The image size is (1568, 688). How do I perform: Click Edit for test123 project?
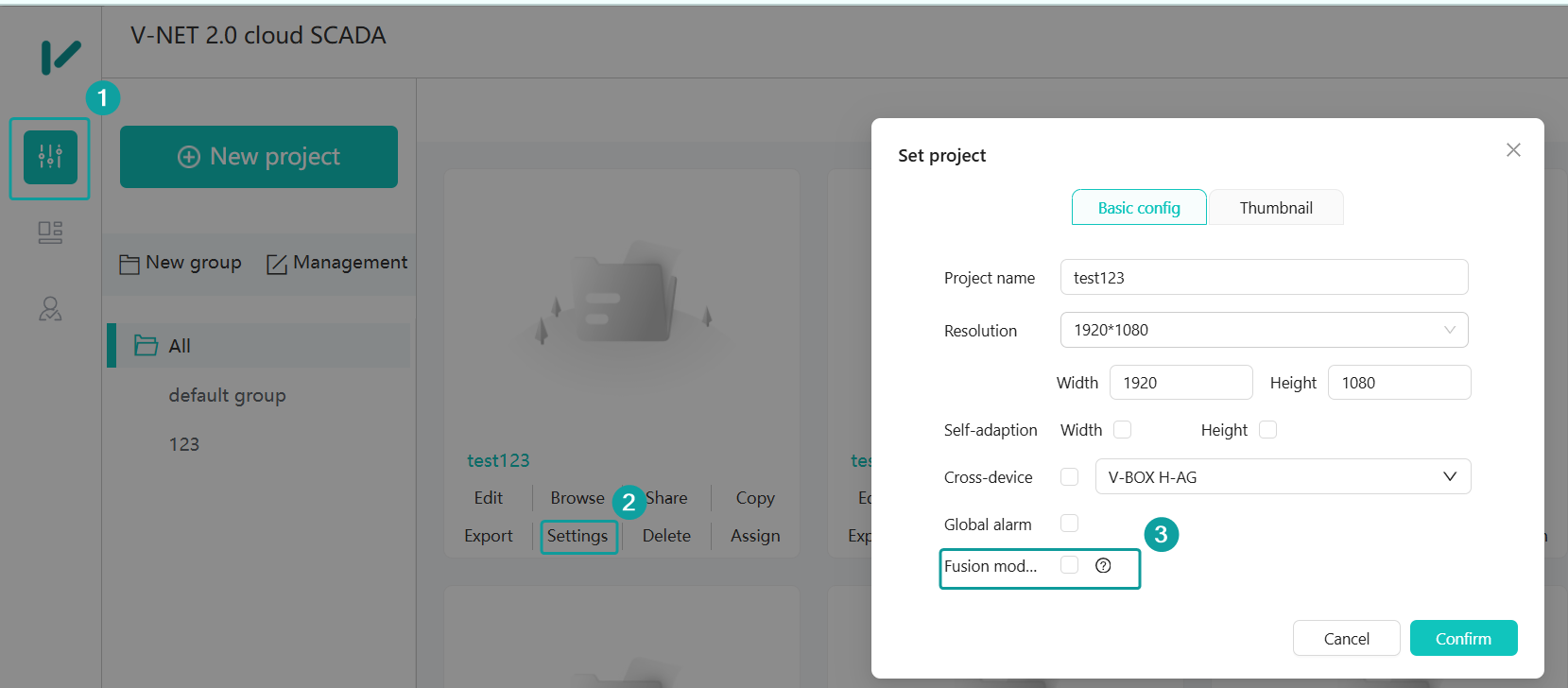[x=489, y=498]
